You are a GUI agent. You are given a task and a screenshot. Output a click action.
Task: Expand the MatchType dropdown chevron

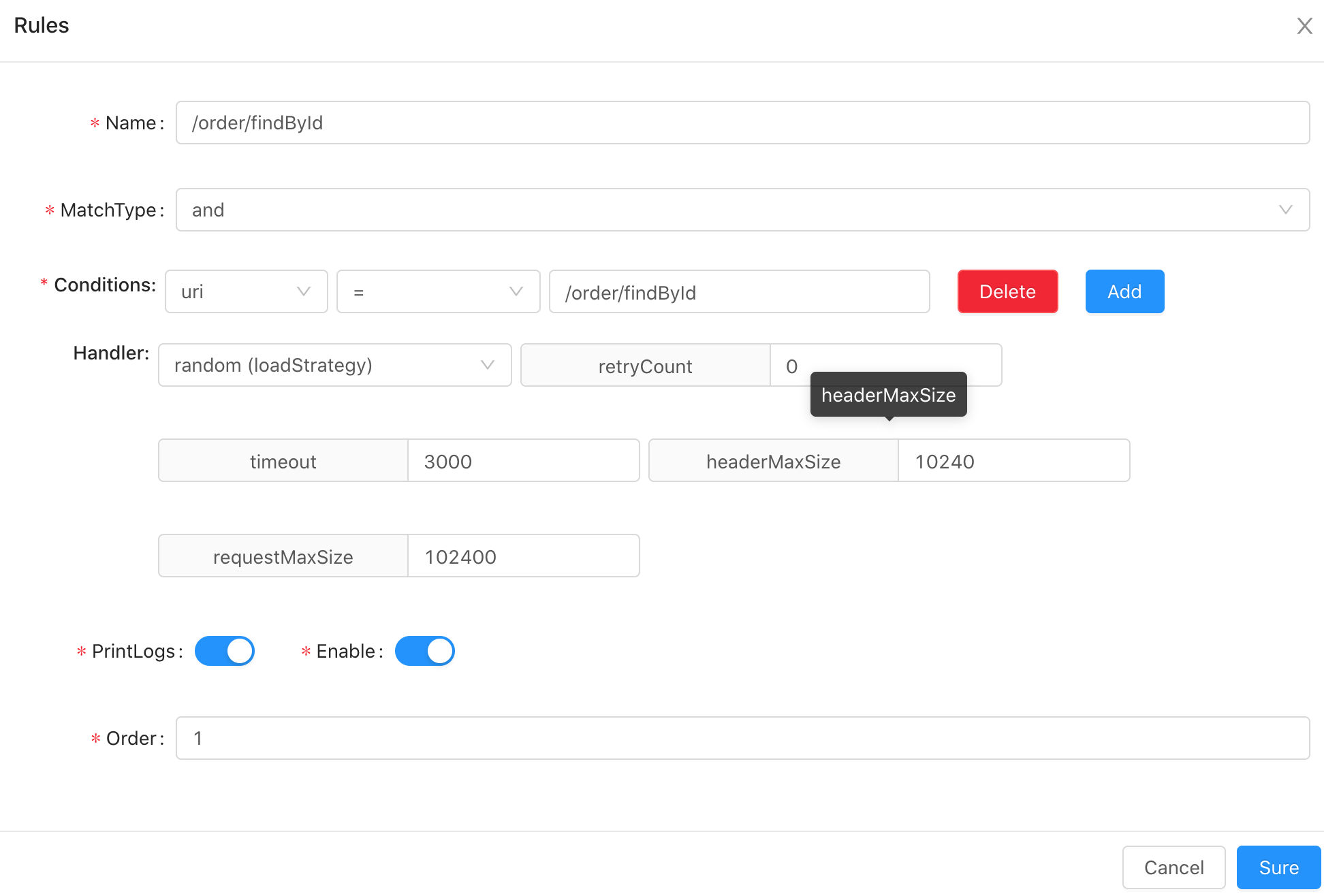coord(1285,210)
